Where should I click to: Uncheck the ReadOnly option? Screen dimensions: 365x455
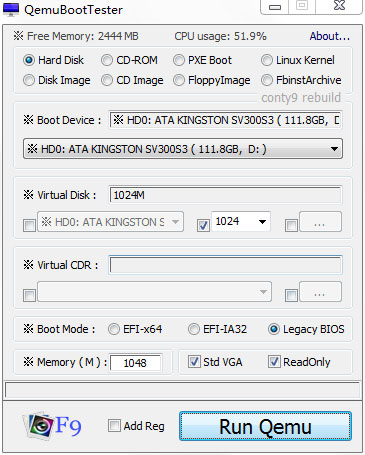pos(274,362)
